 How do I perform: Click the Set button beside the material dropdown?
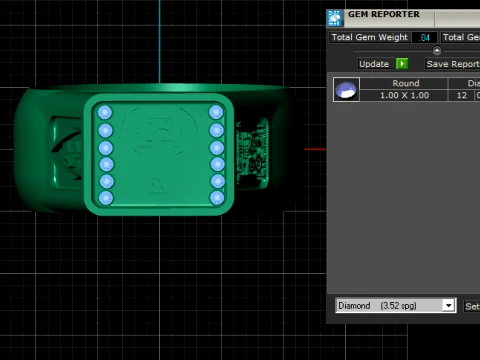pyautogui.click(x=472, y=306)
